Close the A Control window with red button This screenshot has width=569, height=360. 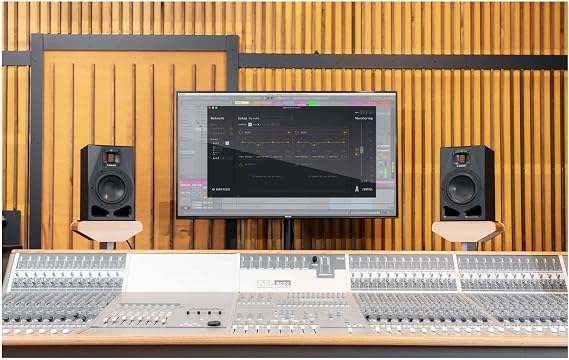tap(210, 108)
